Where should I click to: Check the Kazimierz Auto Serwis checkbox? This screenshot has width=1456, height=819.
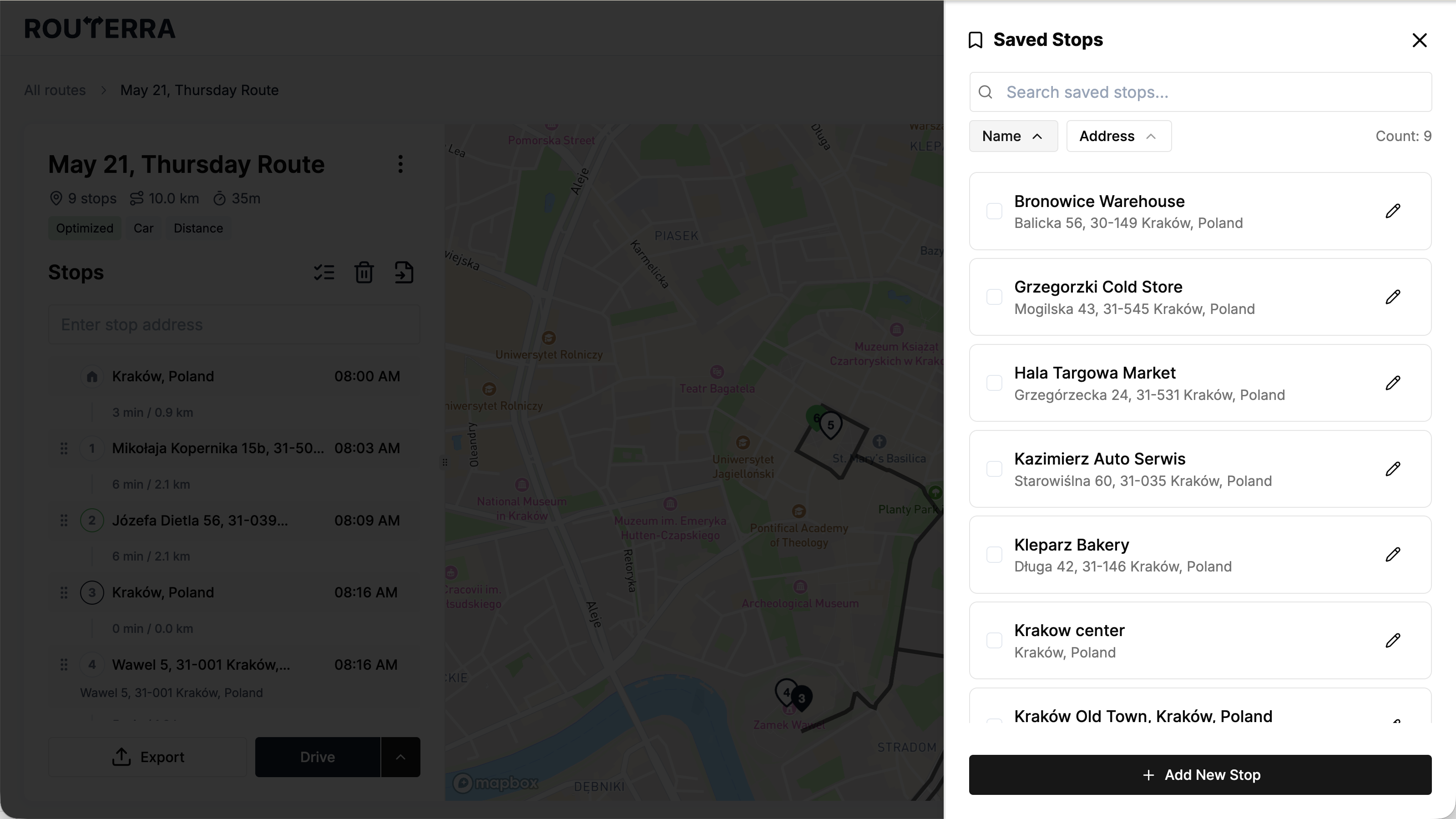994,469
